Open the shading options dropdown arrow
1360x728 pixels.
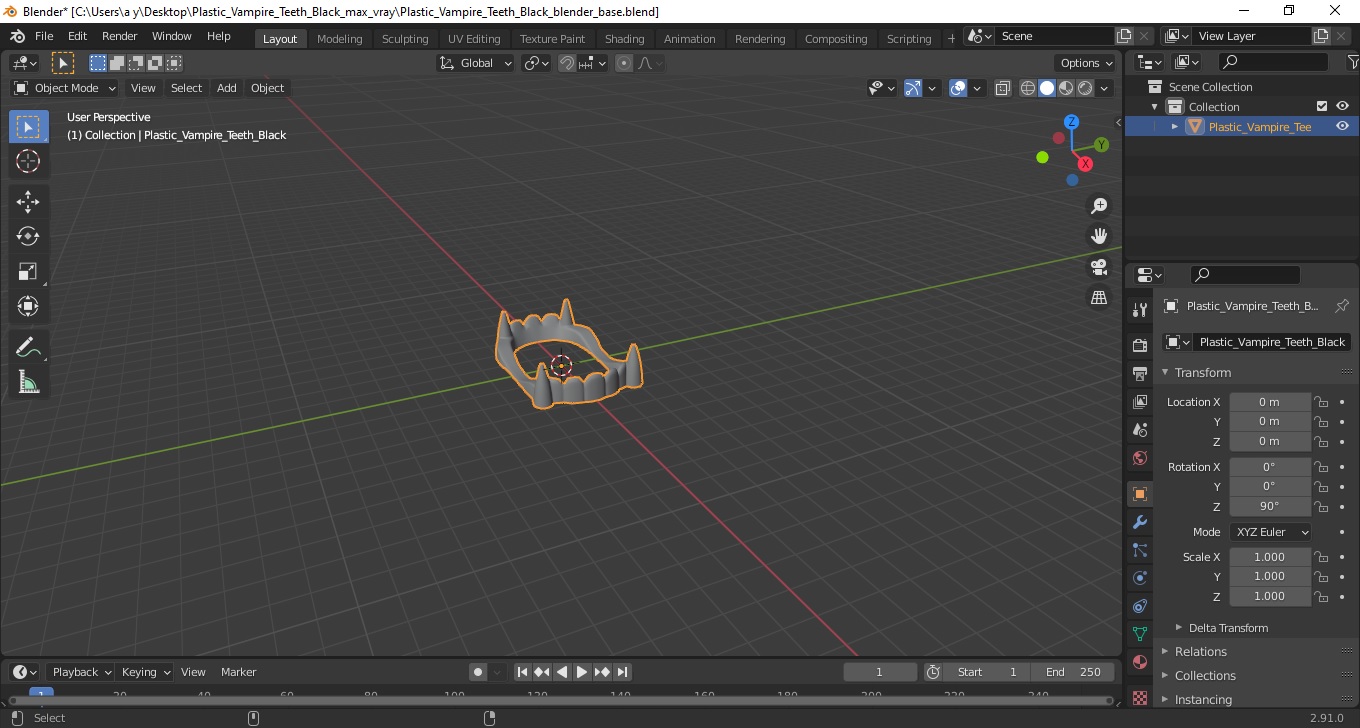tap(1105, 88)
